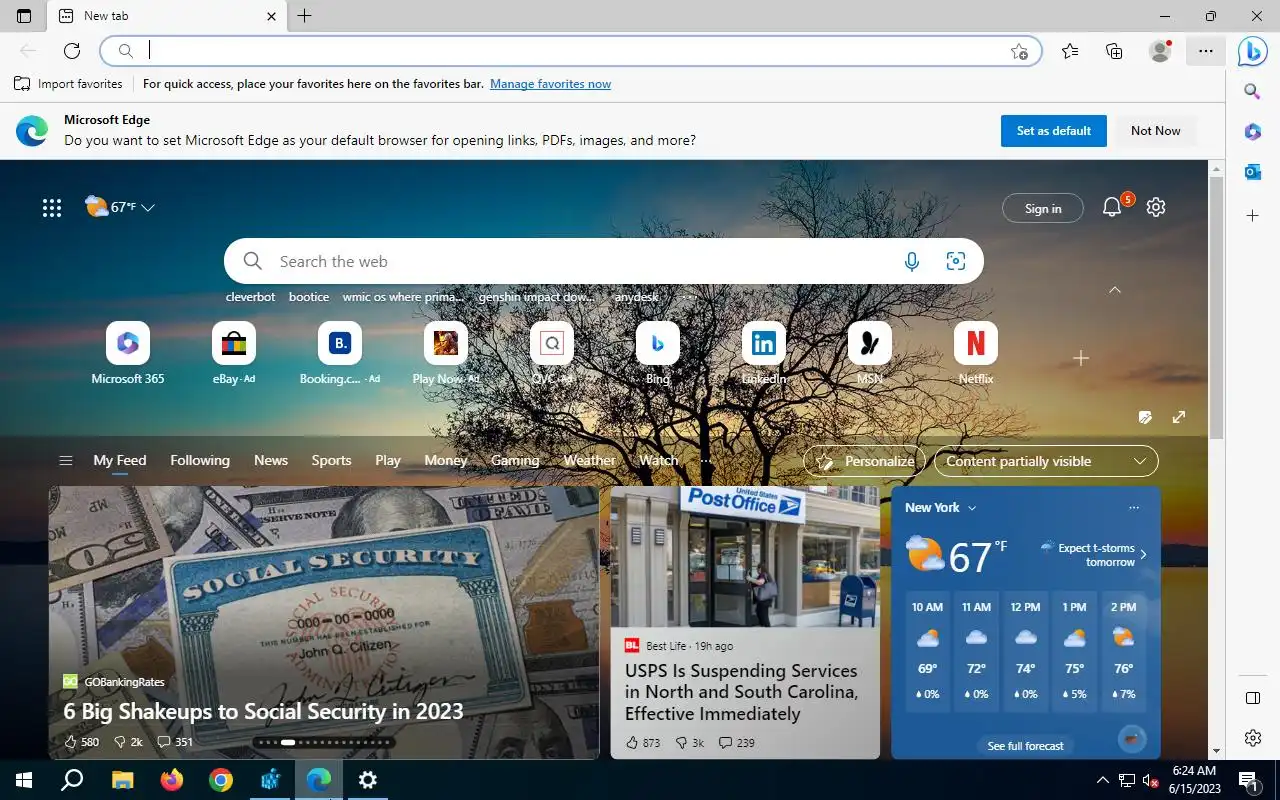This screenshot has height=800, width=1280.
Task: Like the Social Security article (580)
Action: (x=81, y=742)
